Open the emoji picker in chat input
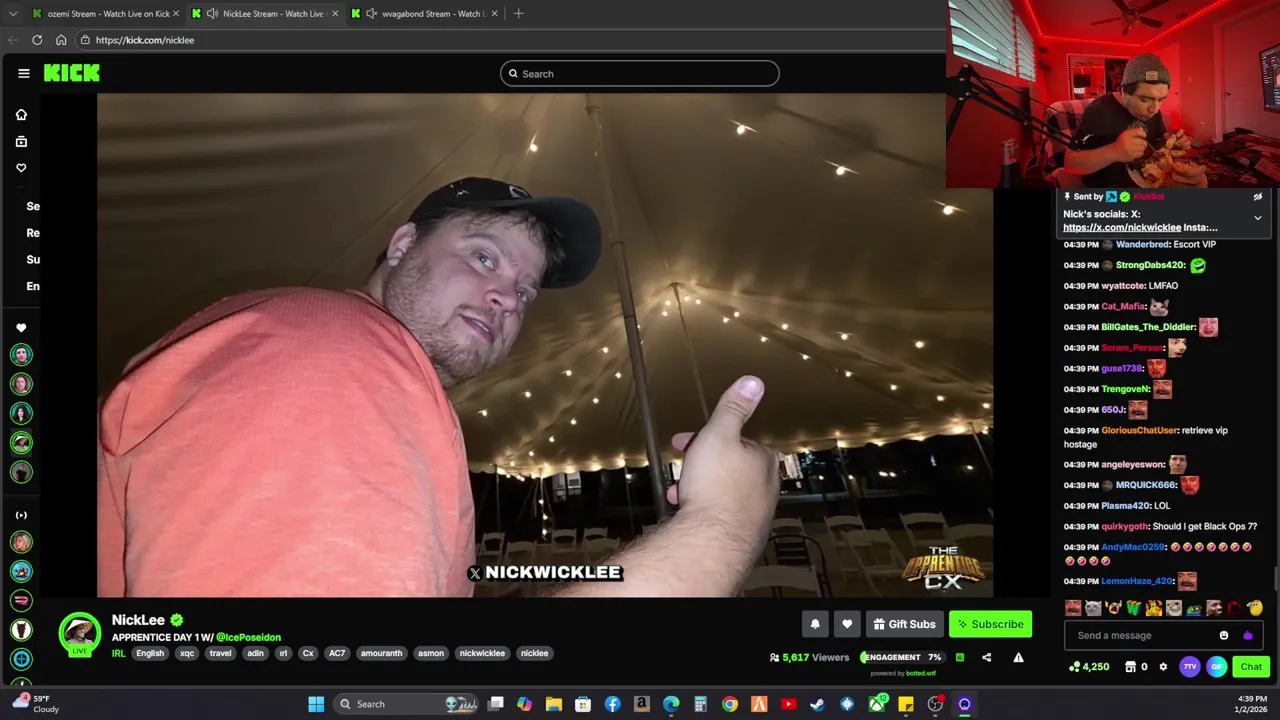The width and height of the screenshot is (1280, 720). [x=1224, y=635]
